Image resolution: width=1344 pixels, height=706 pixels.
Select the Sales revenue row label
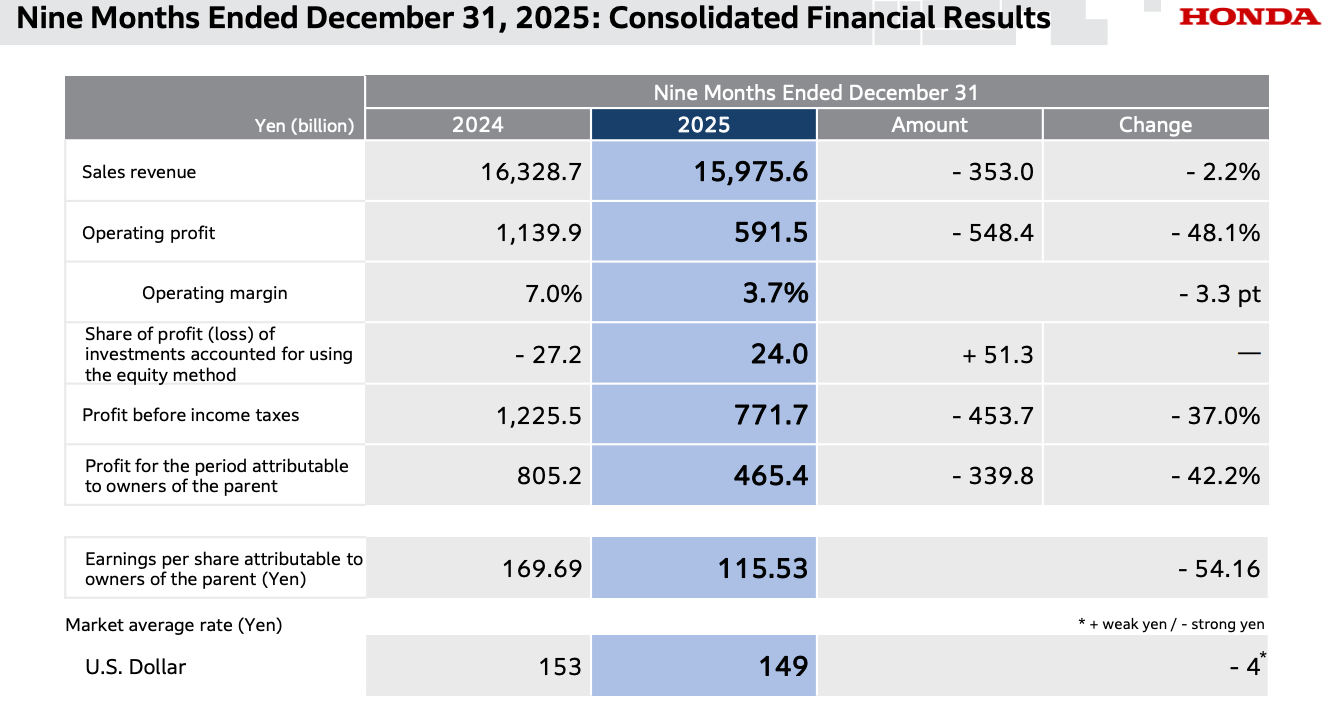tap(139, 172)
